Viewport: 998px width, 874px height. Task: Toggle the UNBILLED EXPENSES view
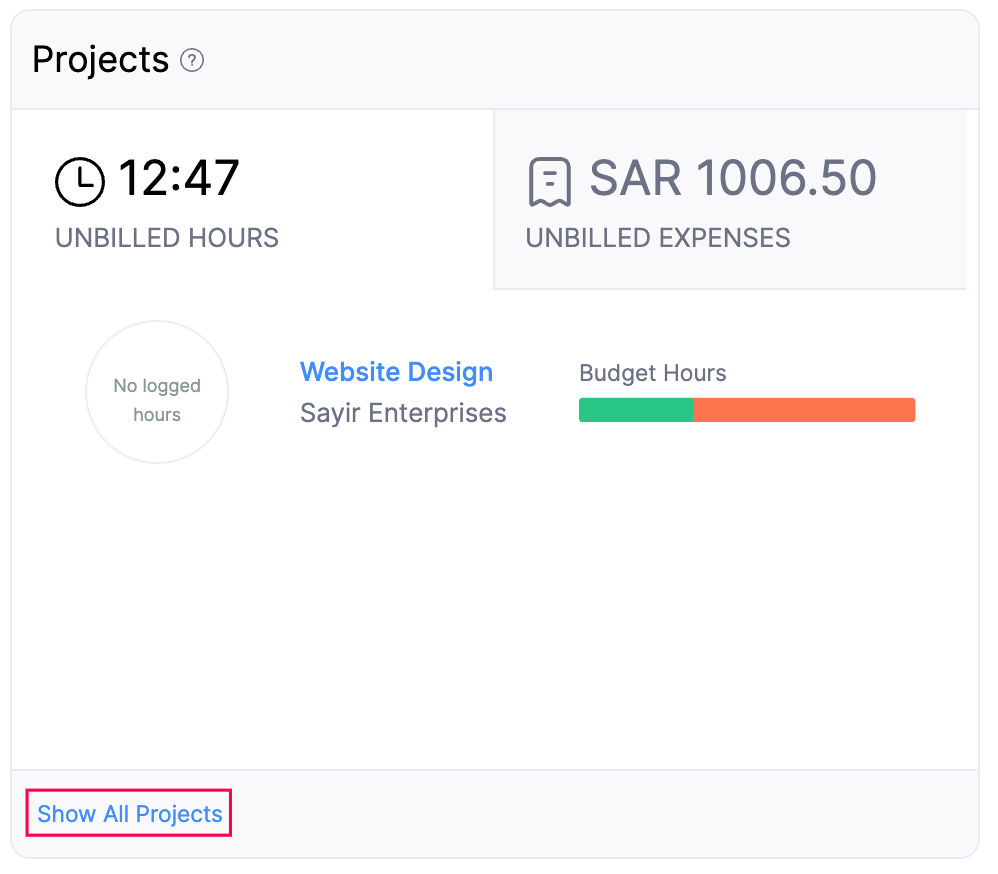click(657, 238)
